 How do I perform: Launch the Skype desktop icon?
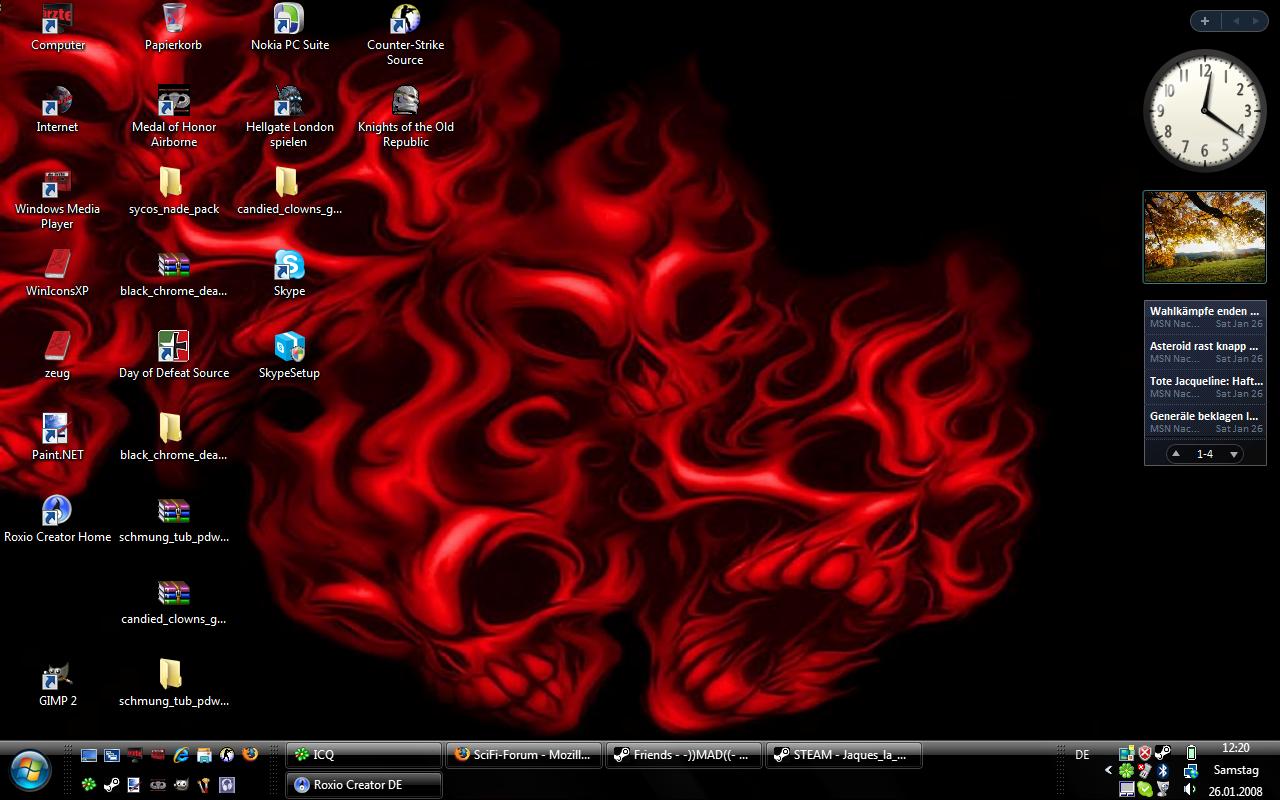tap(289, 266)
